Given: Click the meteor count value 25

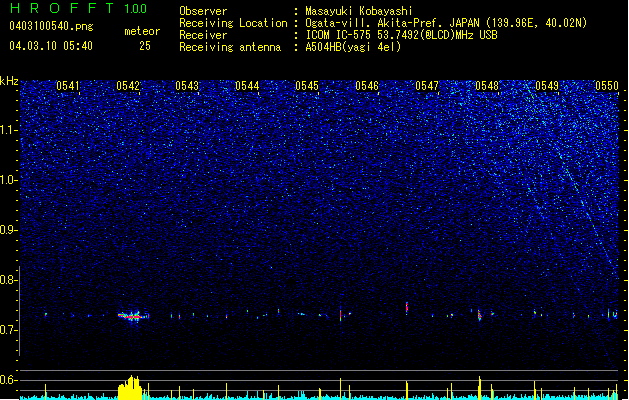Looking at the screenshot, I should [x=145, y=46].
